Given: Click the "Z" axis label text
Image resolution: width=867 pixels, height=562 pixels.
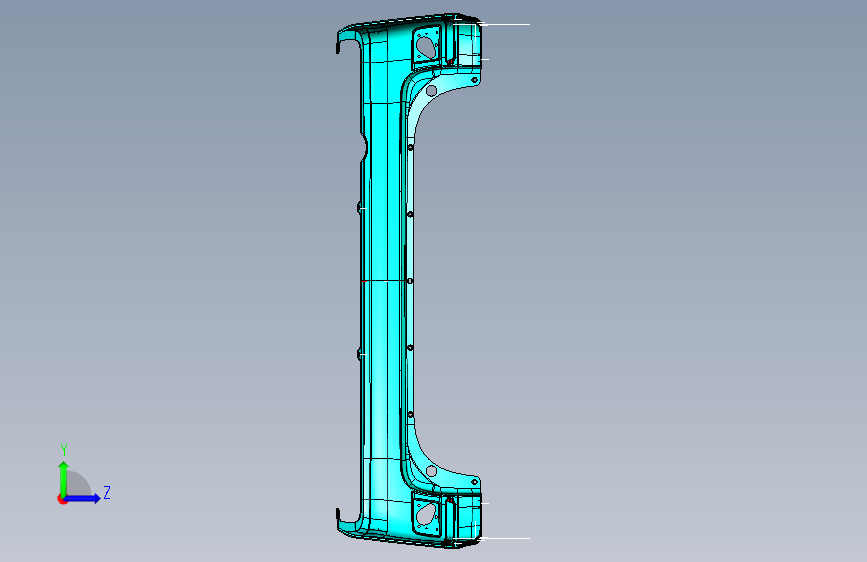Looking at the screenshot, I should 107,492.
